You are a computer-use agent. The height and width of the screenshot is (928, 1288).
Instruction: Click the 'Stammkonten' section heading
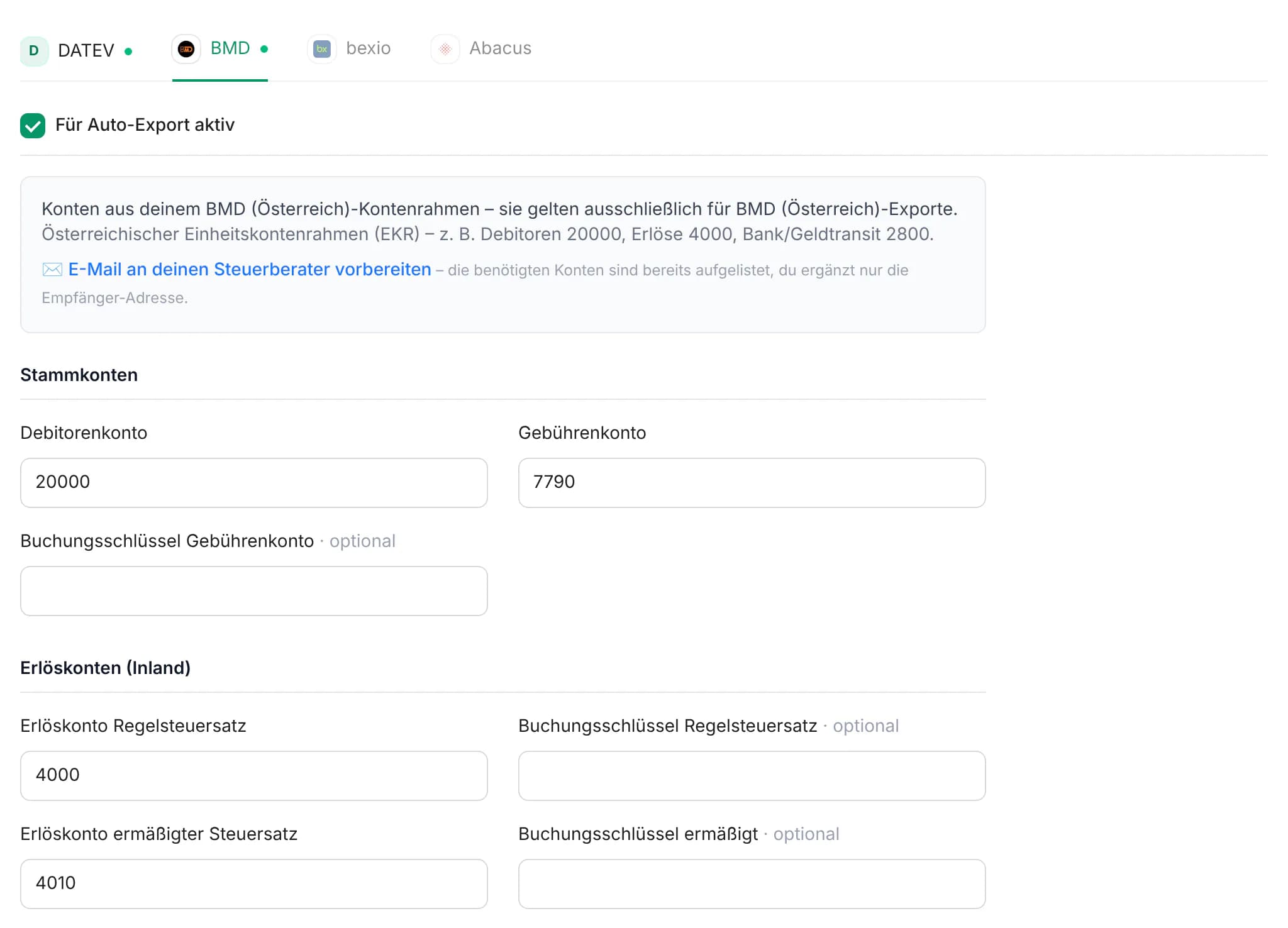click(x=79, y=375)
